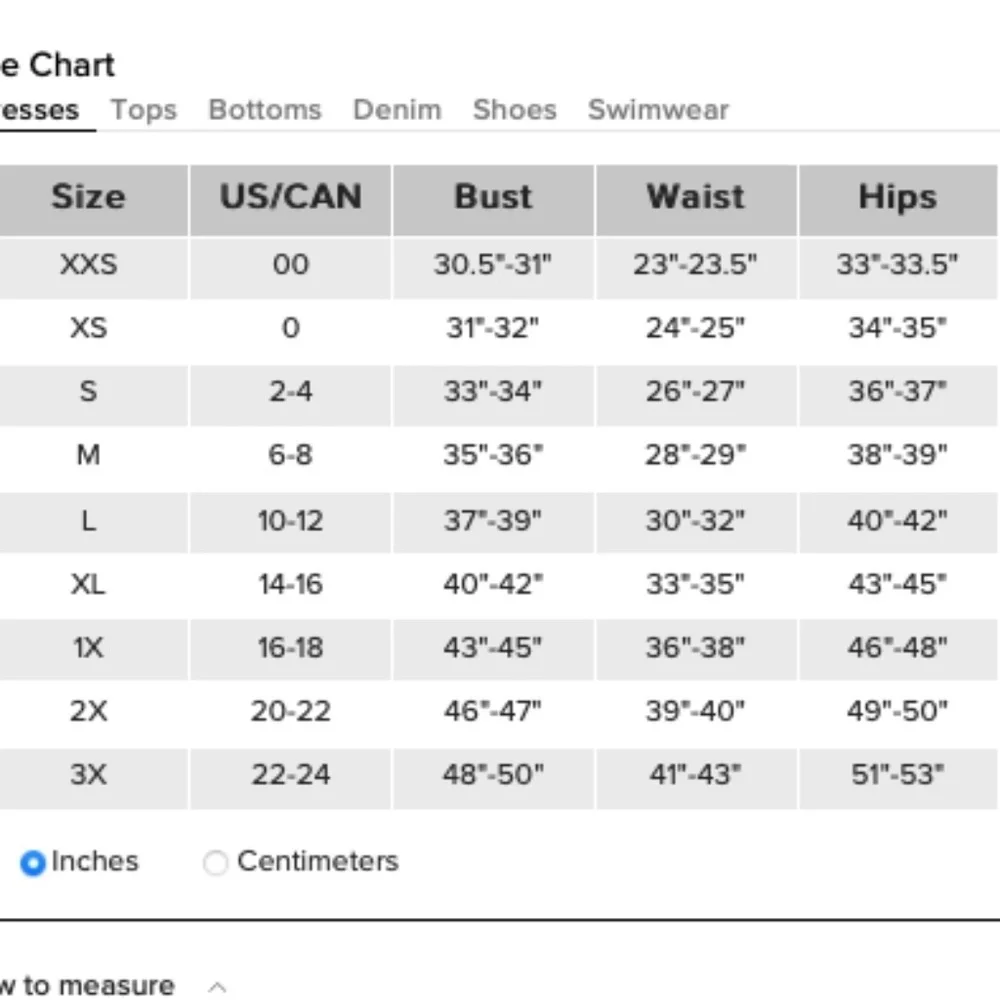
Task: Switch to the Bottoms tab
Action: click(x=265, y=110)
